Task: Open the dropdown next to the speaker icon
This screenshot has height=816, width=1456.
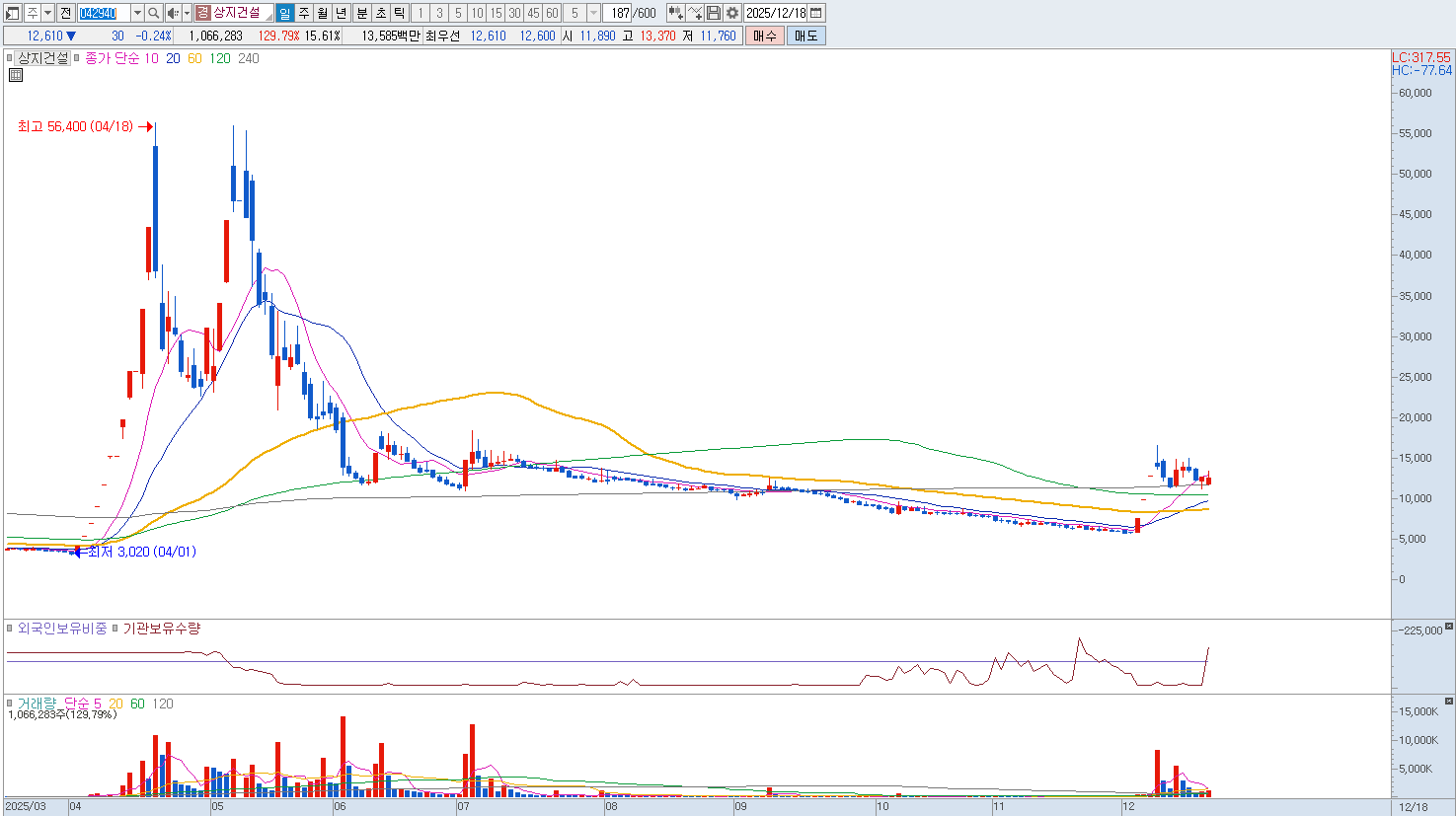Action: 186,13
